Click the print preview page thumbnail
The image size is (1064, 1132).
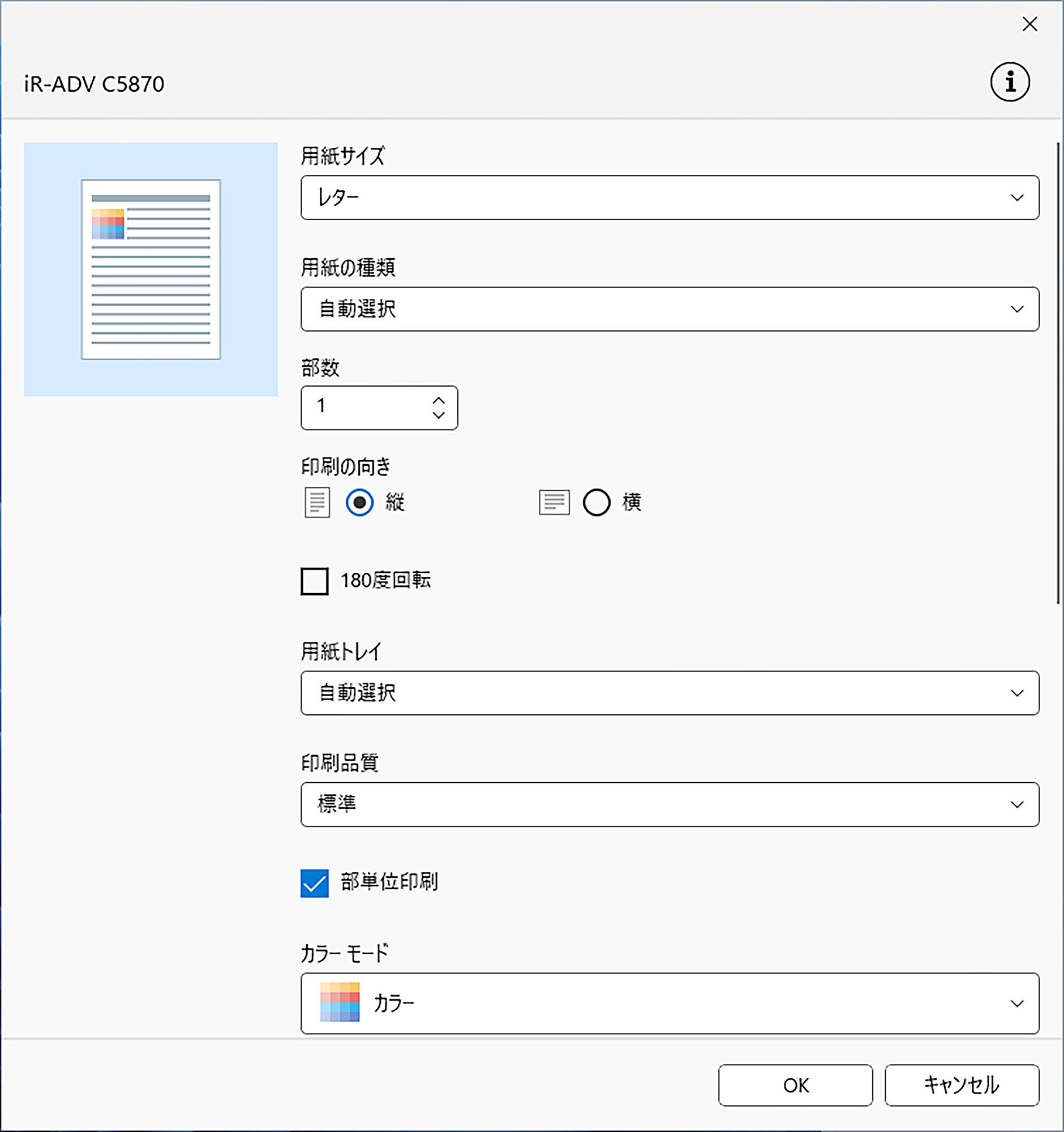(151, 269)
